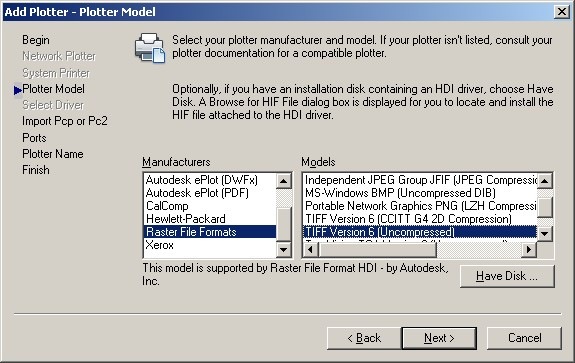Select Independent JPEG Group JFIF model

(420, 180)
